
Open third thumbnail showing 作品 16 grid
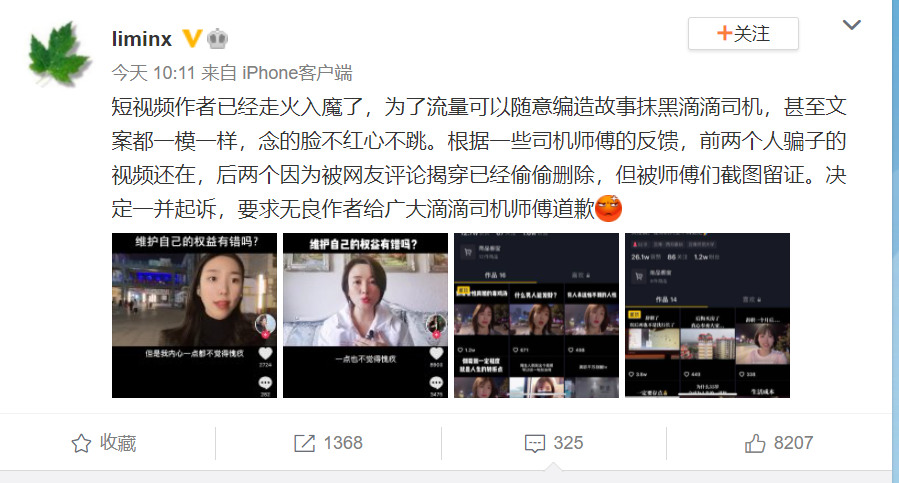pyautogui.click(x=536, y=315)
